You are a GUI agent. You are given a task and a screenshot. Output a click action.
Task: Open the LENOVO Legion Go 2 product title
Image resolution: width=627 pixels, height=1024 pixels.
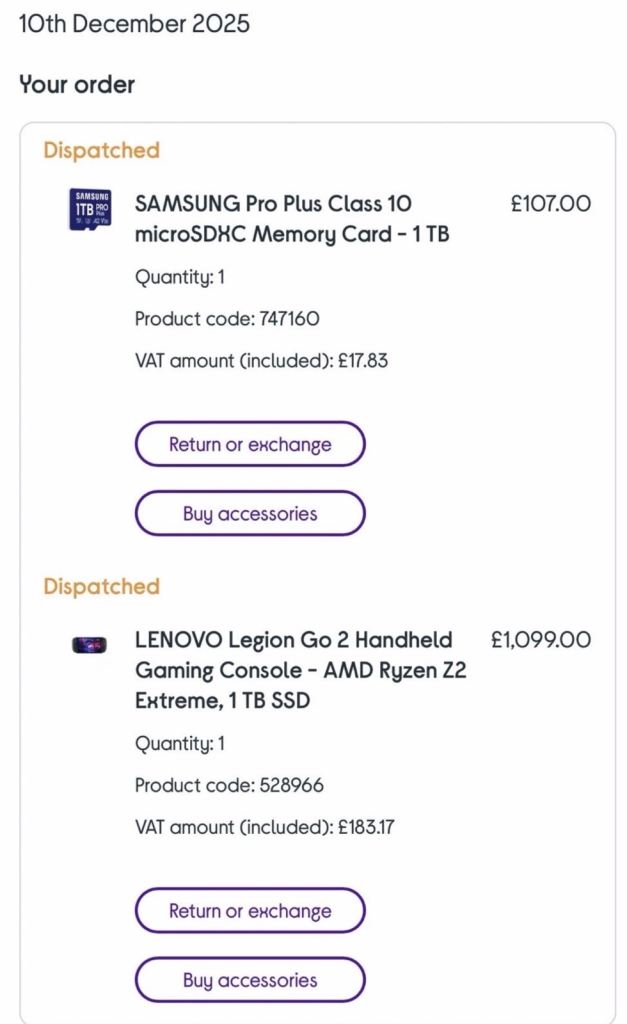coord(300,670)
